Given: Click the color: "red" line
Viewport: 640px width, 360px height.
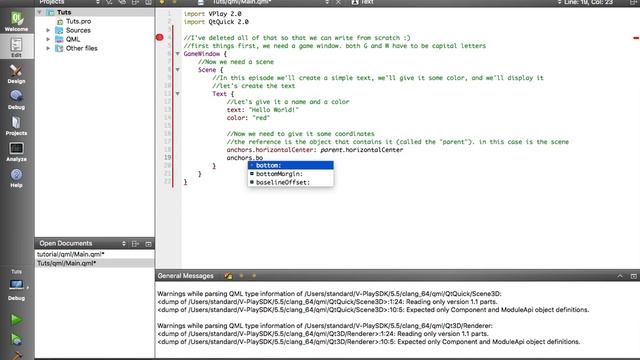Looking at the screenshot, I should click(x=249, y=118).
